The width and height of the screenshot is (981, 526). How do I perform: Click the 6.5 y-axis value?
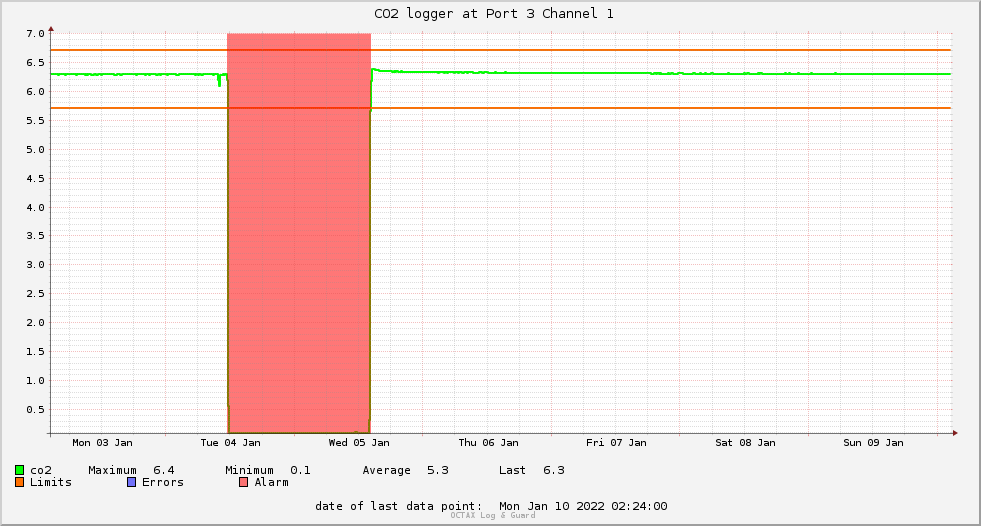coord(36,63)
